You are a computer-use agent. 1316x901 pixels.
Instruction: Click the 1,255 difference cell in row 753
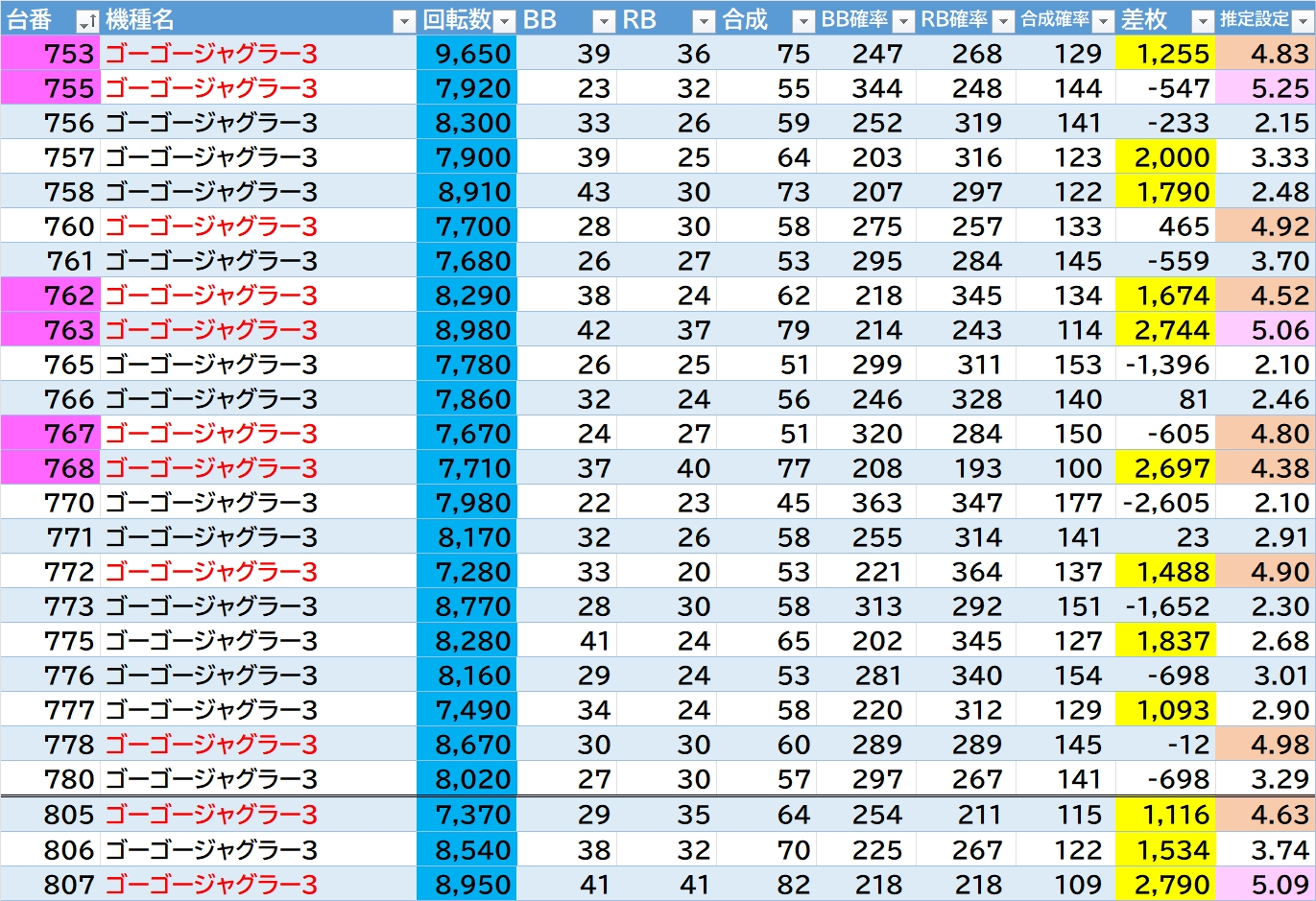tap(1166, 54)
